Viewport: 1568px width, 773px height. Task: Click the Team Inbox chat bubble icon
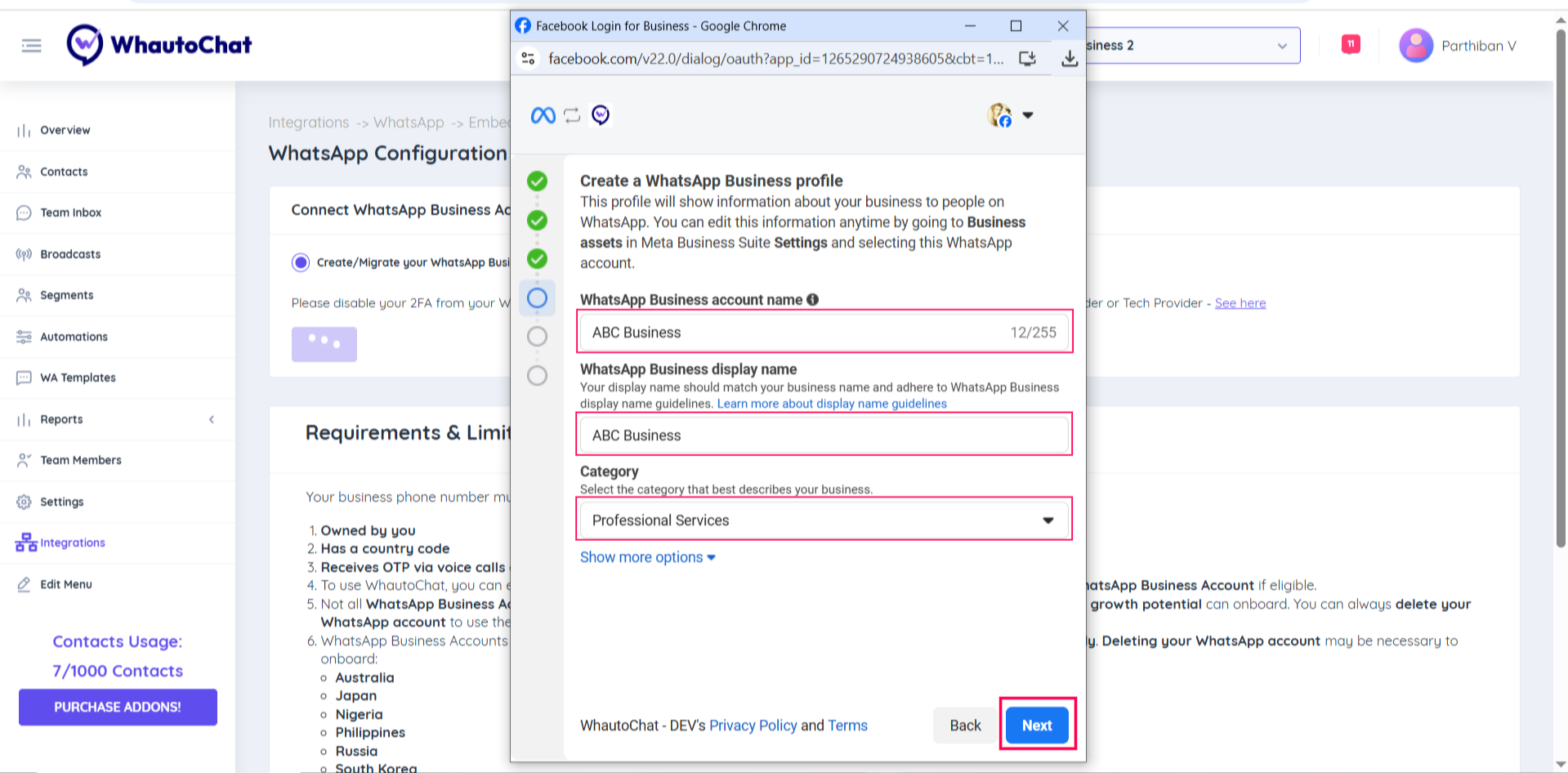(x=24, y=212)
